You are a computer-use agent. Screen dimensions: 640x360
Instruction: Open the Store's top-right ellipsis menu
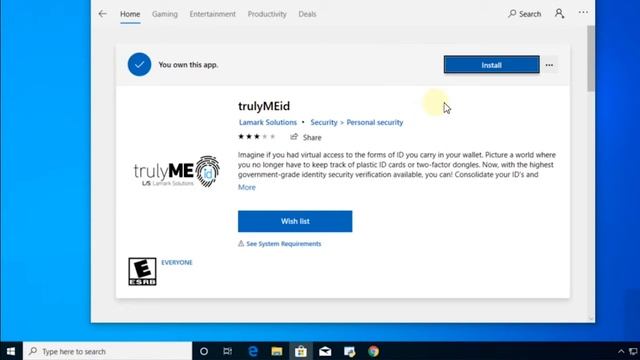(x=583, y=13)
